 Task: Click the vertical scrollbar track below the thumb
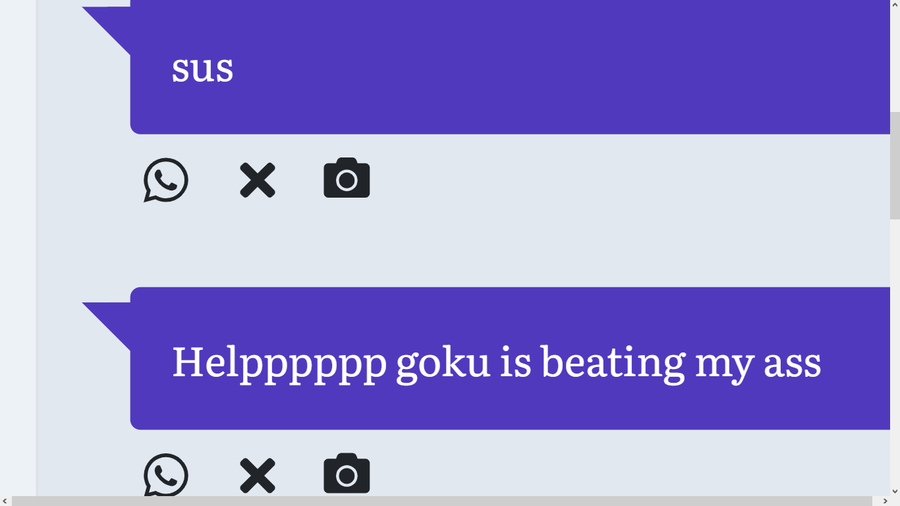point(895,350)
